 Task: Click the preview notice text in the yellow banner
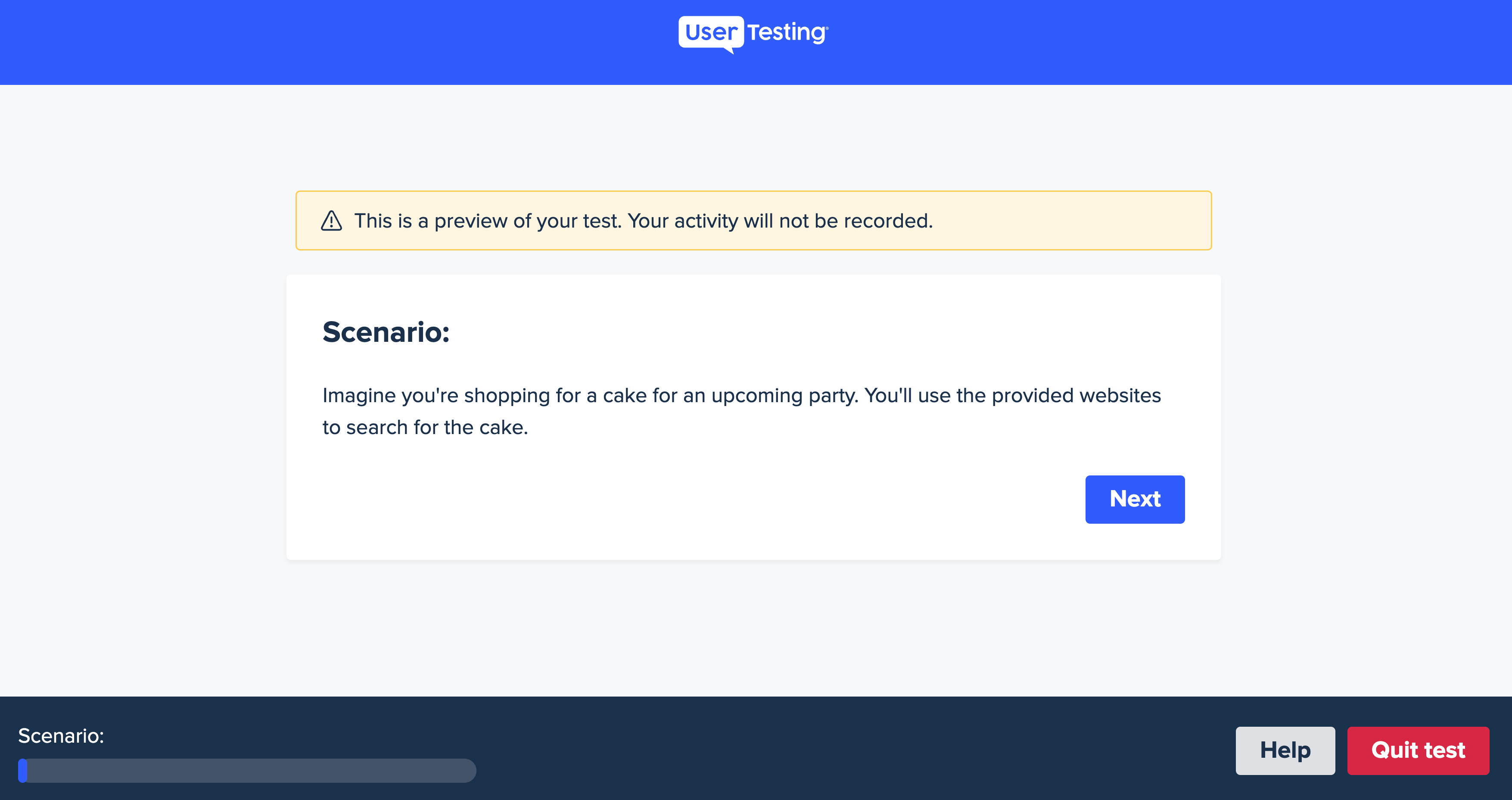click(x=643, y=221)
